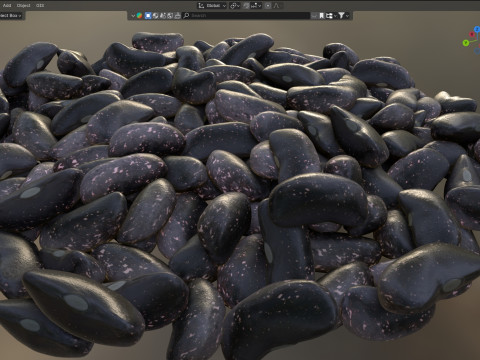
Task: Expand the chevron left of the colorful sphere icon
Action: tap(133, 16)
